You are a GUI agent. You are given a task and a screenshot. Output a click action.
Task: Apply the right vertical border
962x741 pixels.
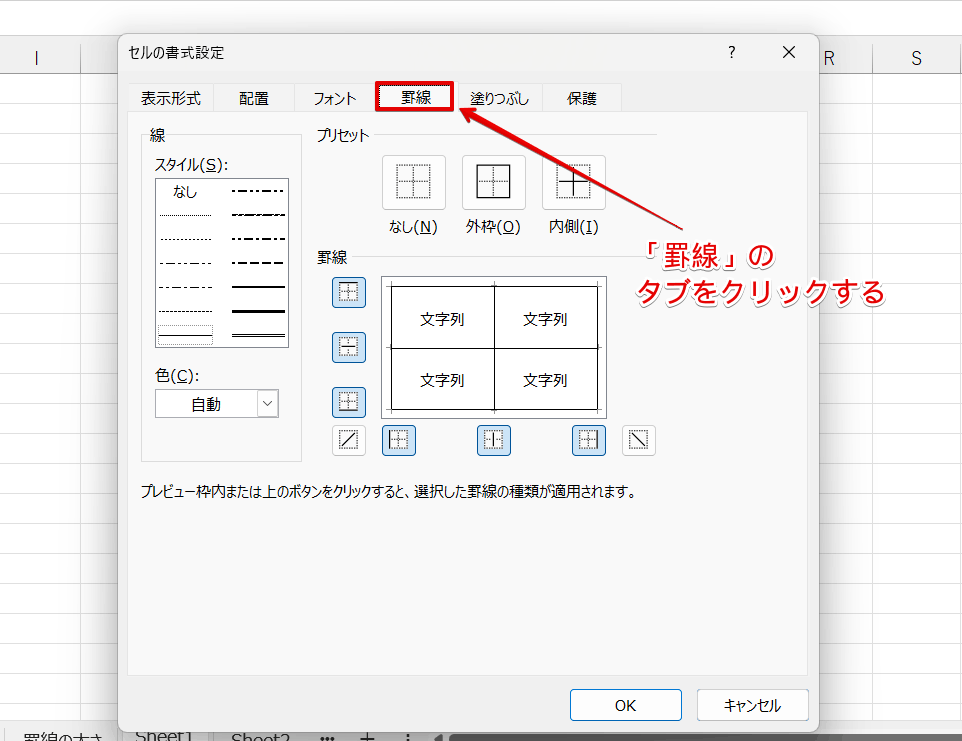pyautogui.click(x=588, y=440)
